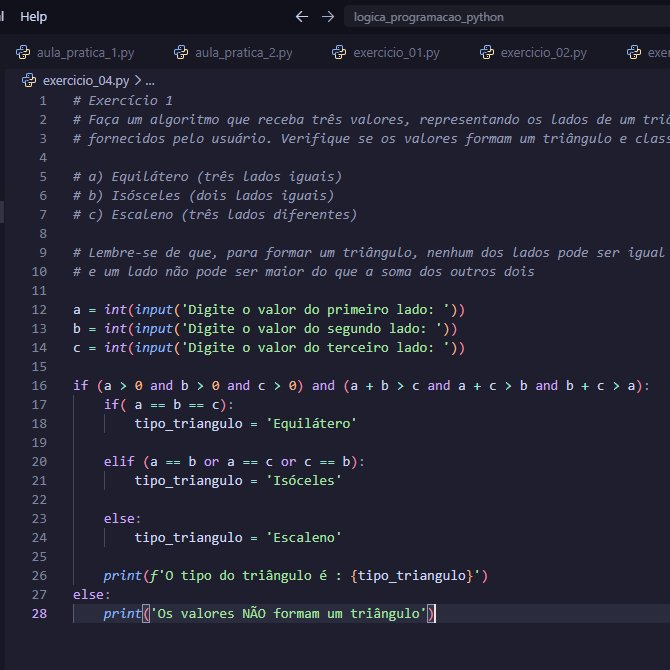The height and width of the screenshot is (670, 670).
Task: Click string 'Digite o valor do primeiro lado: '
Action: [x=315, y=309]
